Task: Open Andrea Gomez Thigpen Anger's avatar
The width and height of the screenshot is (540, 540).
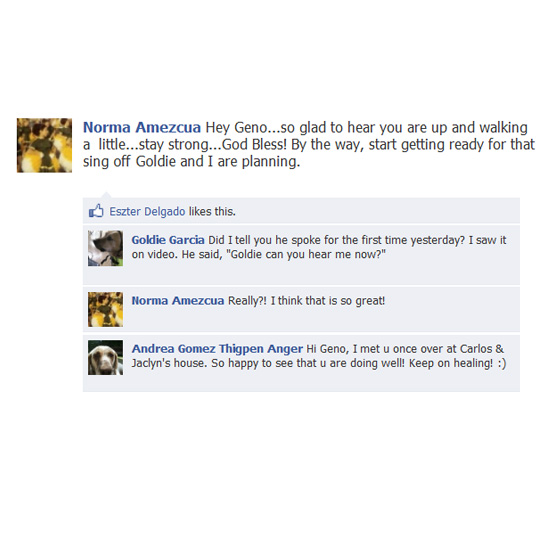Action: pyautogui.click(x=105, y=357)
